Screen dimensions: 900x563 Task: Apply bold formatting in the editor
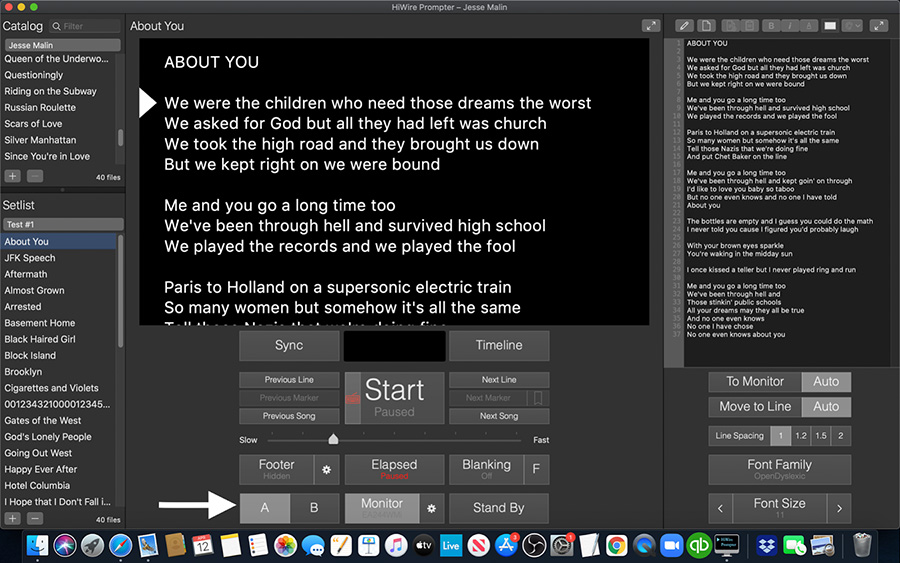771,26
